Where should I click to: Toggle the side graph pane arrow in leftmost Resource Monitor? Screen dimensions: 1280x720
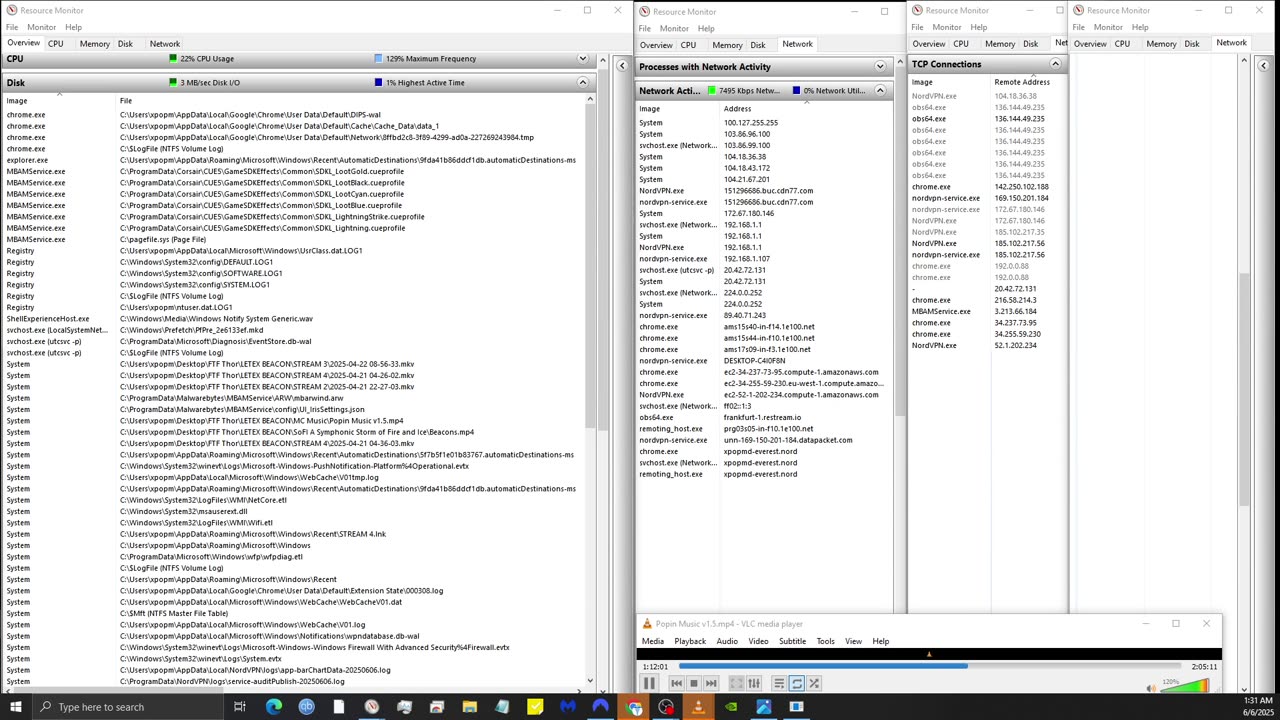622,66
